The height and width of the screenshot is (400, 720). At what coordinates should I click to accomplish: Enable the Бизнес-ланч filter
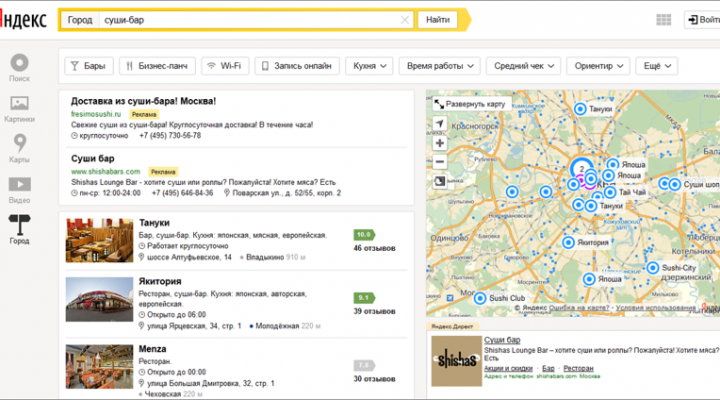157,66
